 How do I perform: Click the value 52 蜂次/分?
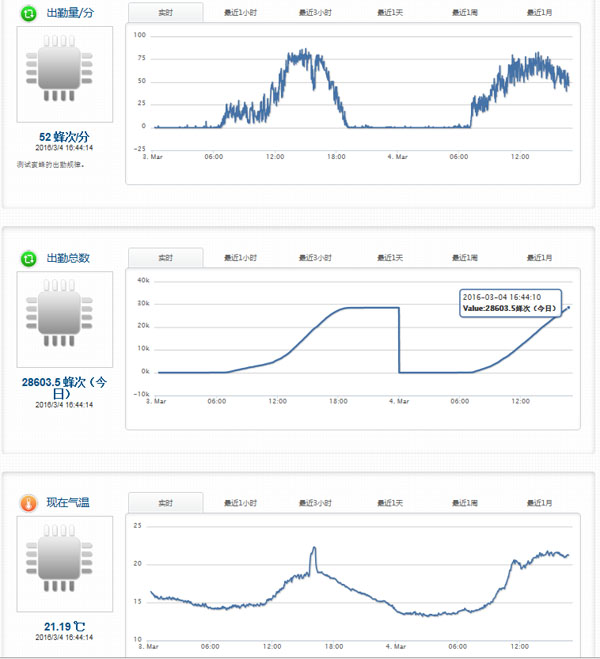pos(64,137)
